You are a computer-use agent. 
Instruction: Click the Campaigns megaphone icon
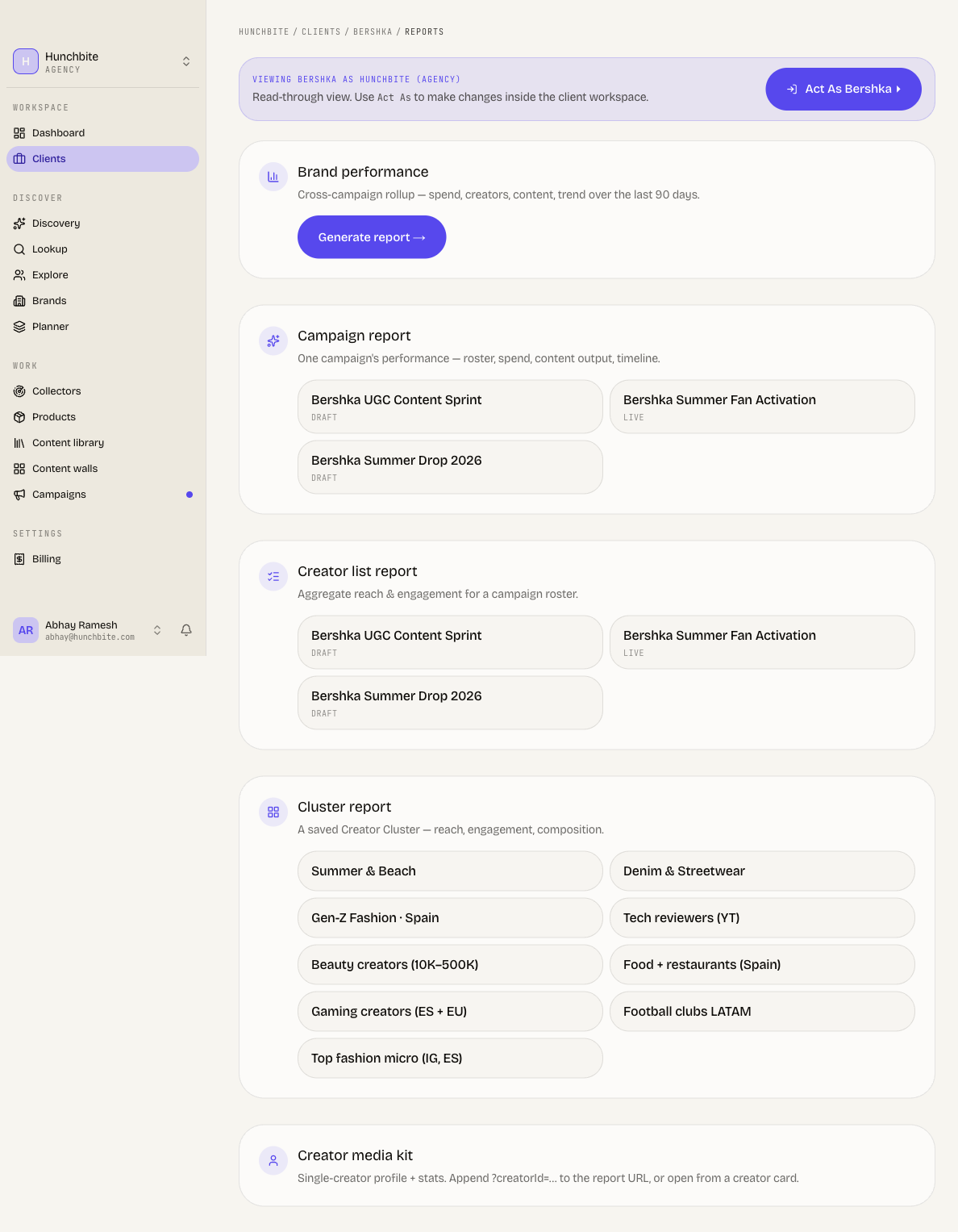coord(19,495)
